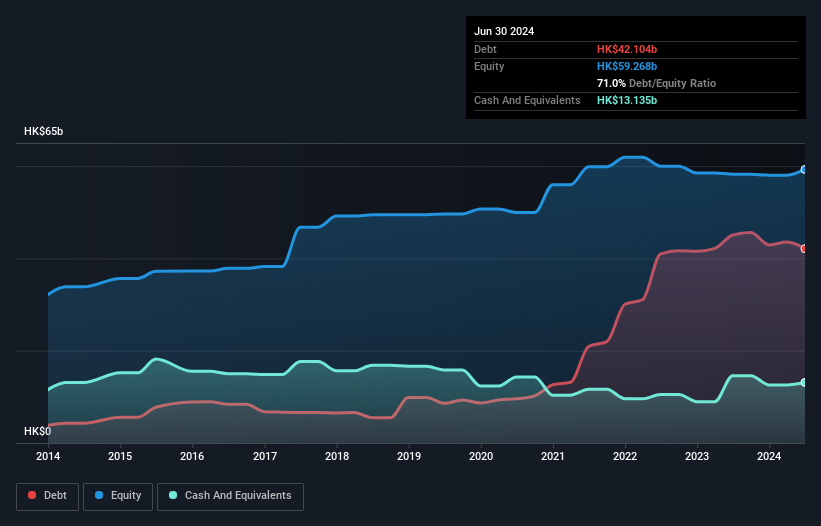The image size is (821, 526).
Task: Click the red dot beside Debt legend
Action: (x=32, y=496)
